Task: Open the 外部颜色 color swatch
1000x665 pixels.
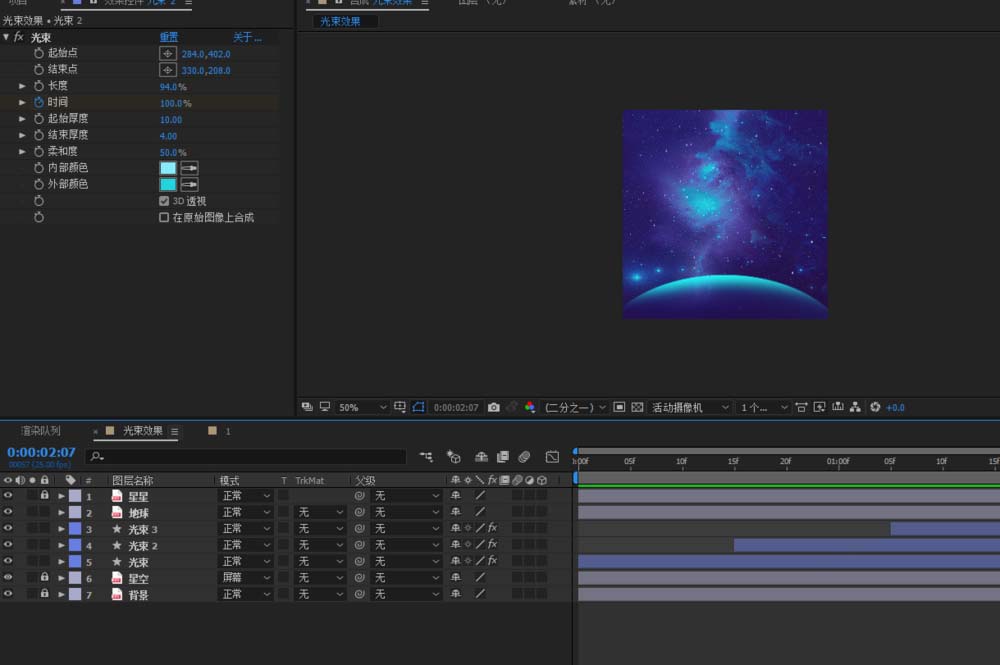Action: (x=168, y=185)
